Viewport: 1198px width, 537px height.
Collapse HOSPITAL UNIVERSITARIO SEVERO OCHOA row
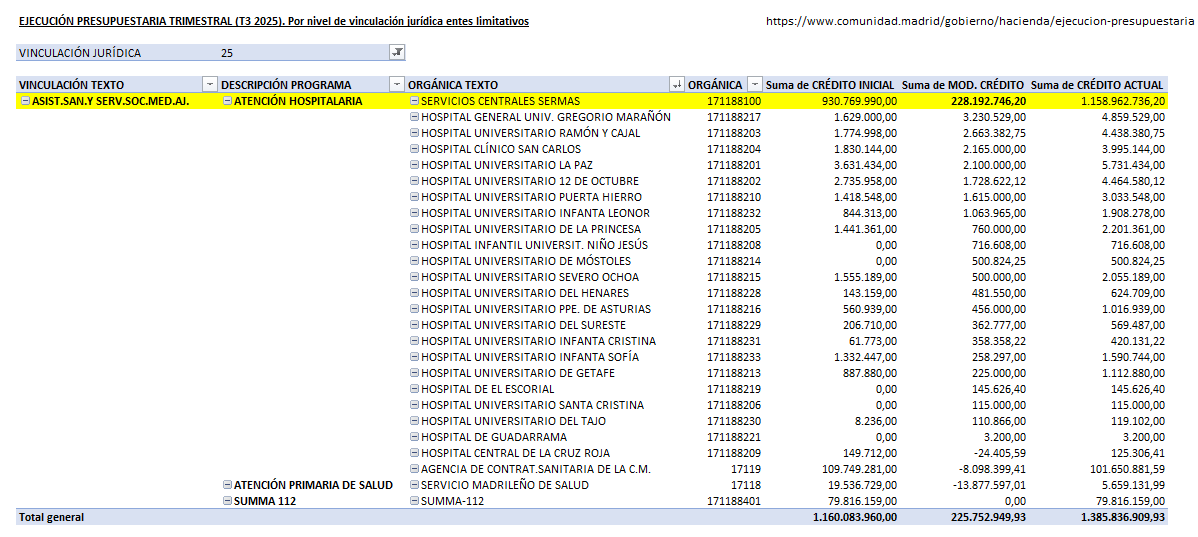[414, 277]
